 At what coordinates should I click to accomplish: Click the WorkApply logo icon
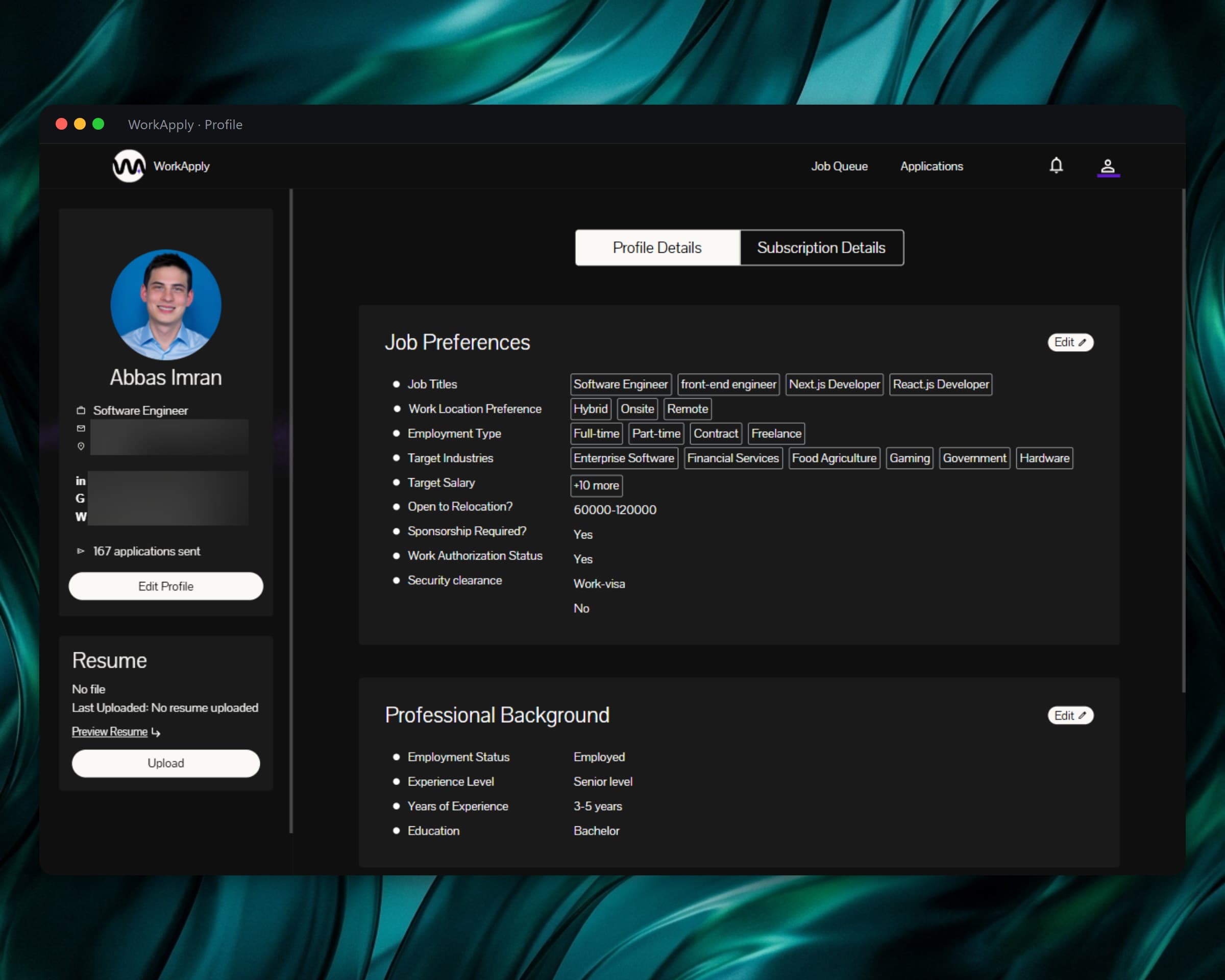[x=129, y=166]
